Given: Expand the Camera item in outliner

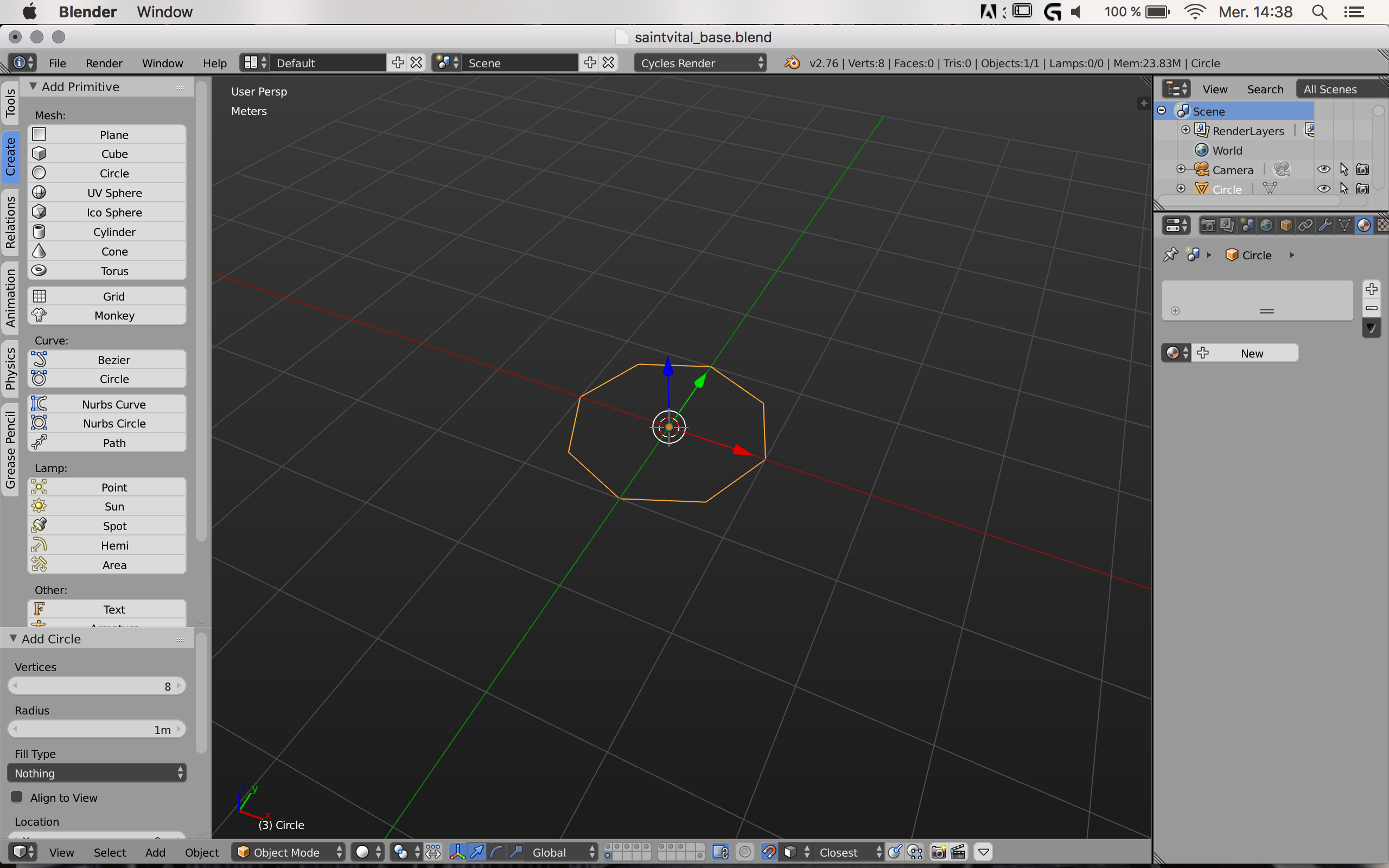Looking at the screenshot, I should pyautogui.click(x=1181, y=169).
